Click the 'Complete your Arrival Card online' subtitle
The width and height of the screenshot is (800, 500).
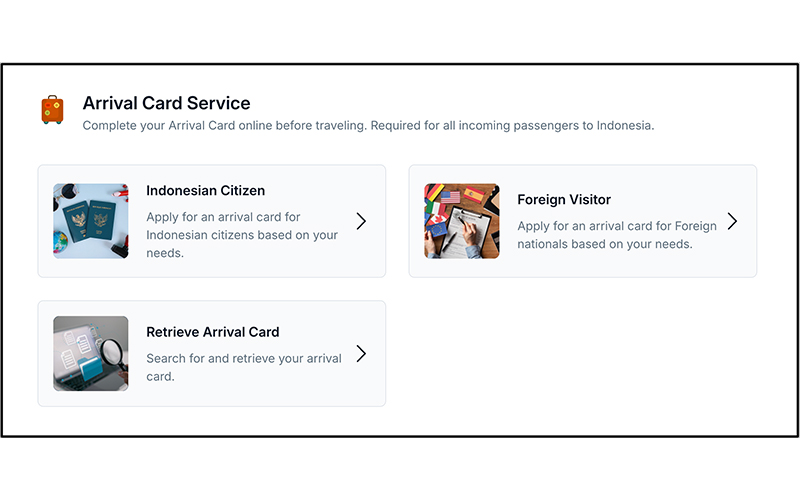point(368,126)
